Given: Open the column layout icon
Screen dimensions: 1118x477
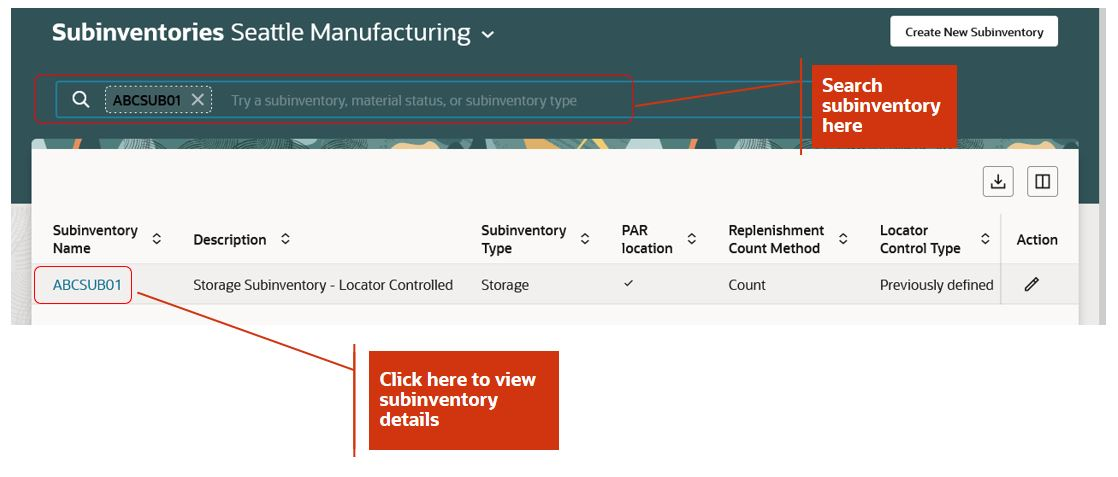Looking at the screenshot, I should (x=1042, y=181).
